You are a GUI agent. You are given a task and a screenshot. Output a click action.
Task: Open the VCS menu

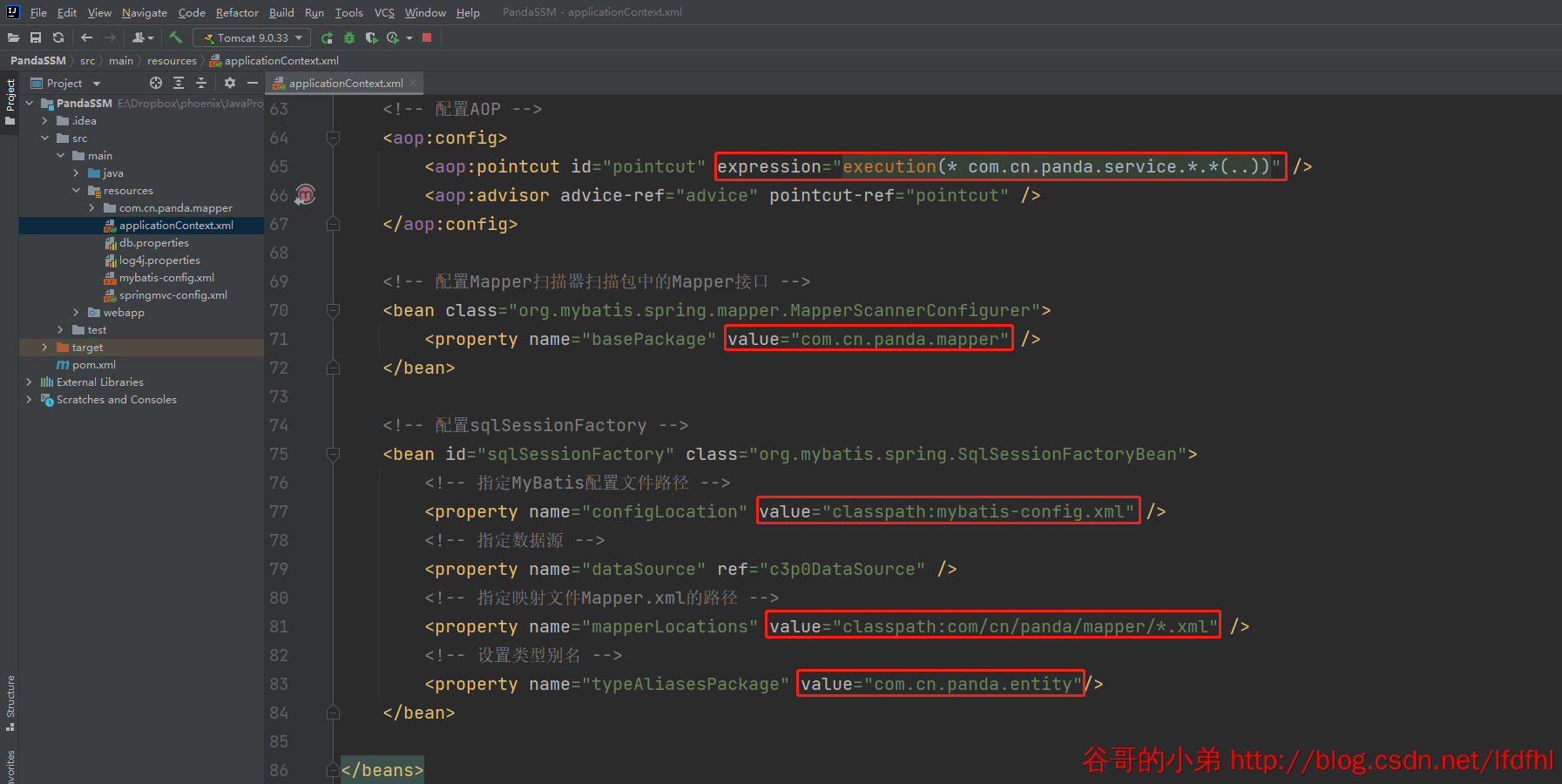(384, 12)
